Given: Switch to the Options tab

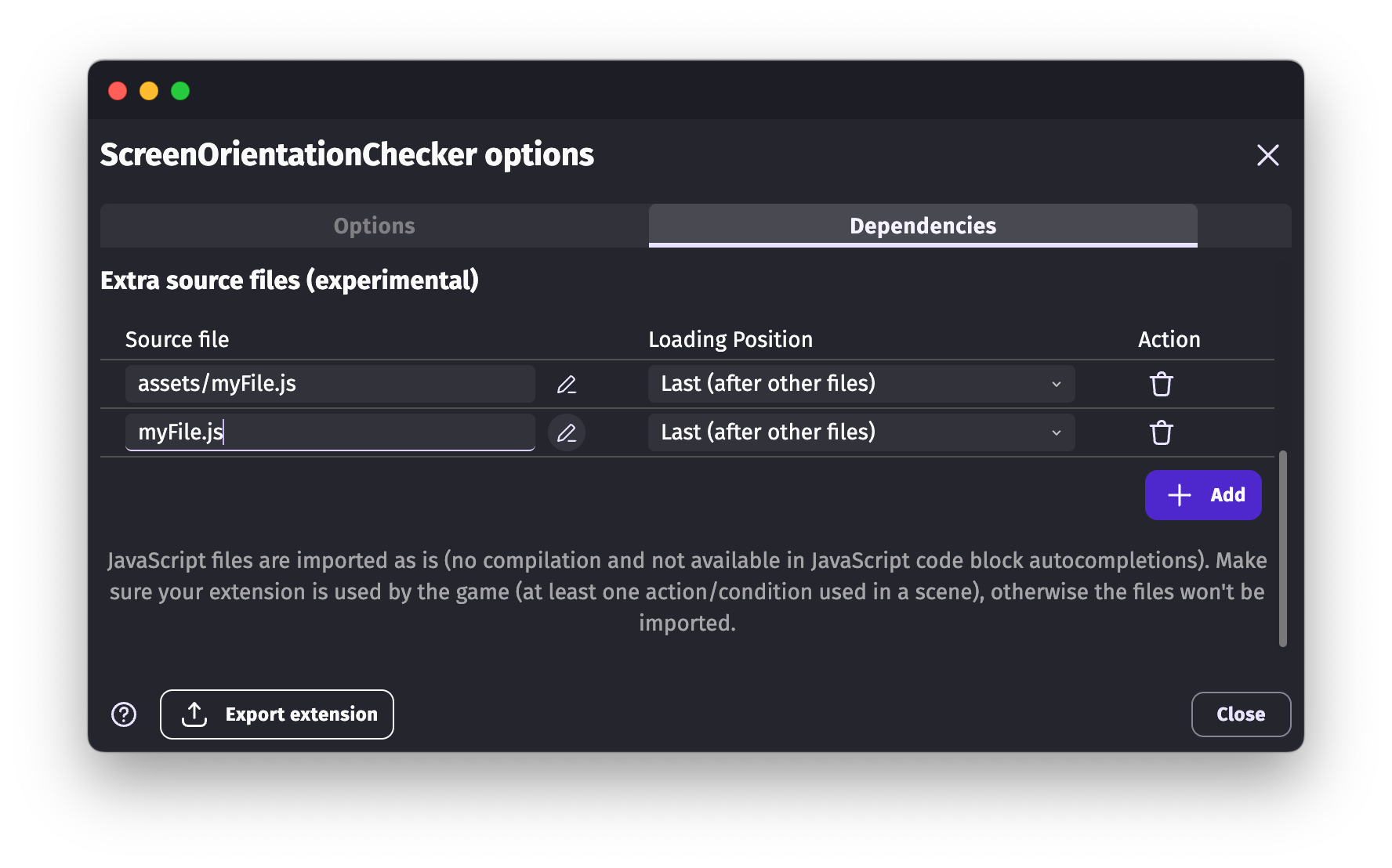Looking at the screenshot, I should pyautogui.click(x=374, y=226).
